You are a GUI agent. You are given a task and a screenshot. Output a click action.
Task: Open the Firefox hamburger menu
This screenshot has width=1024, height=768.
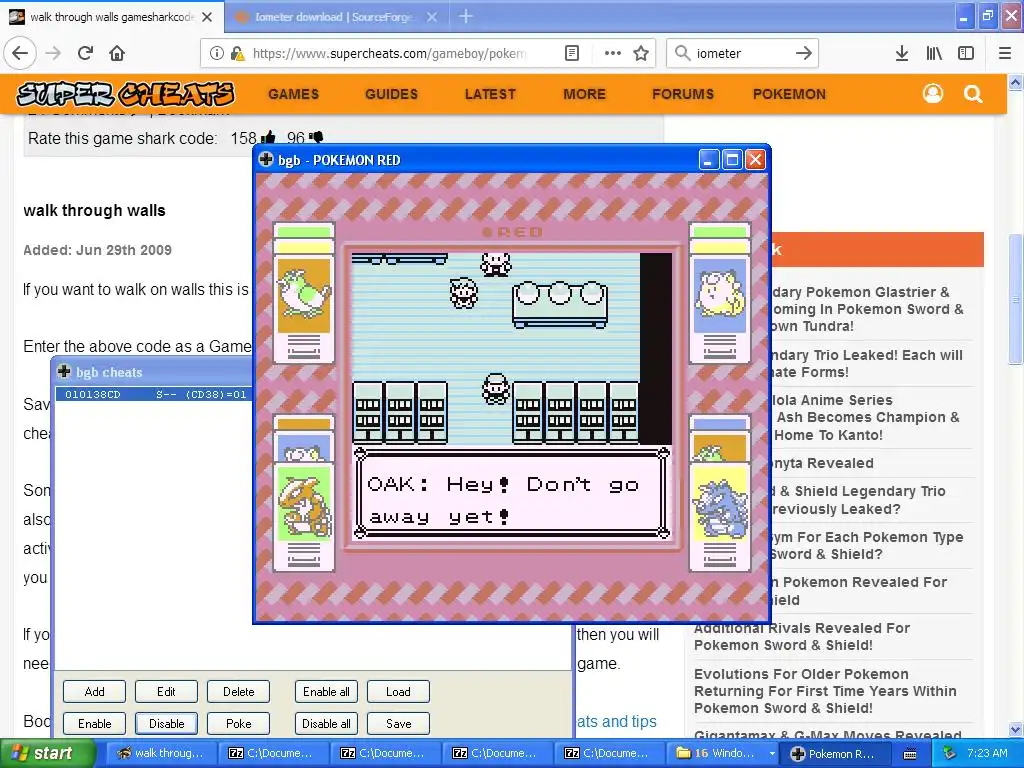tap(1005, 53)
